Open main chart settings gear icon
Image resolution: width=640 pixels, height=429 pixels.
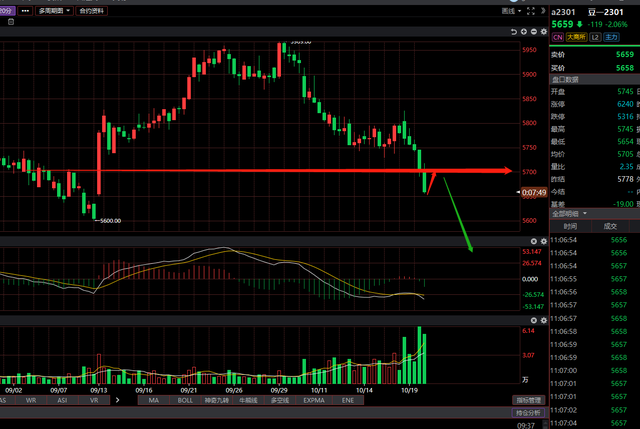click(544, 31)
